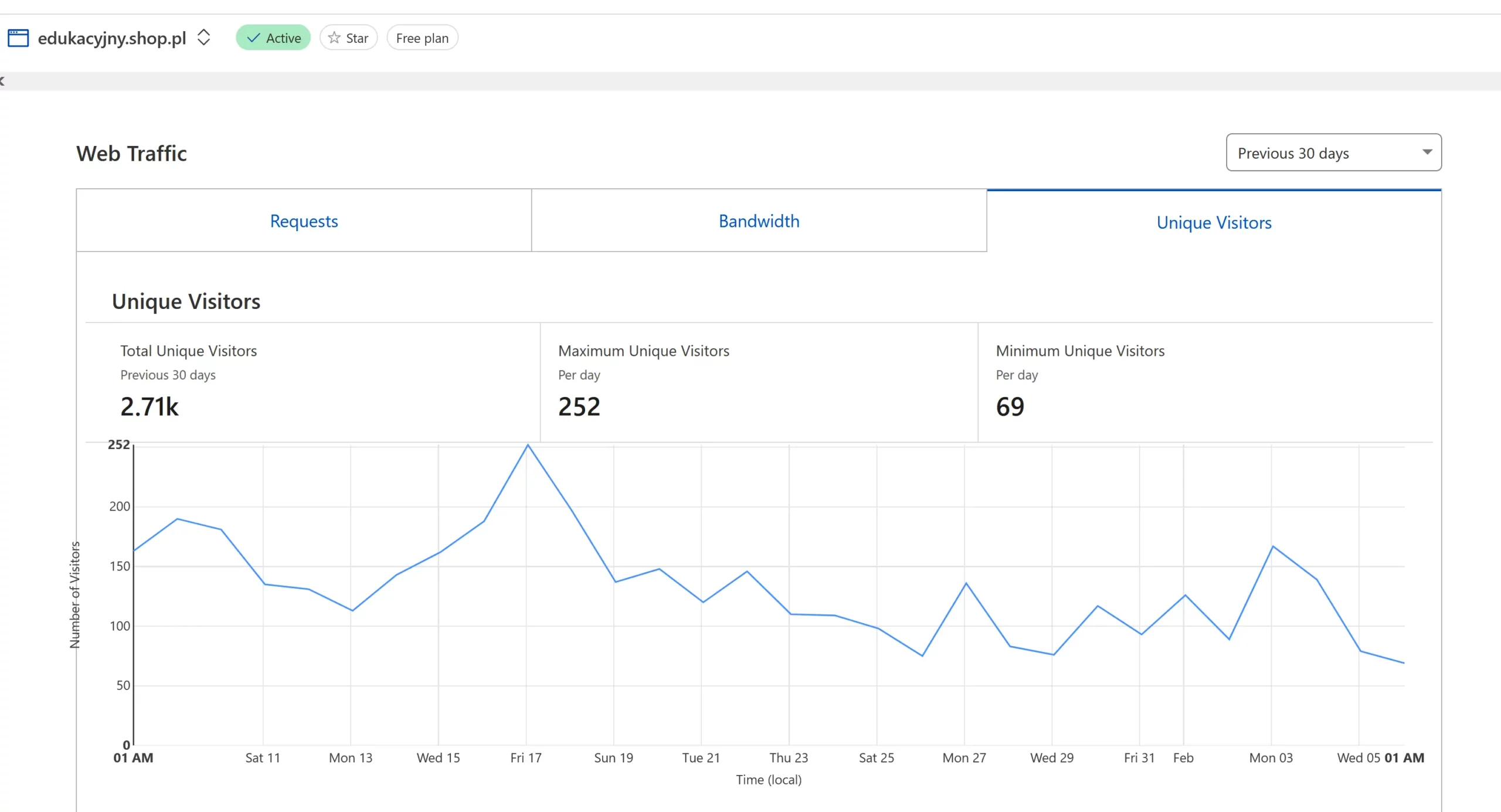Click the Star icon to favorite the site
This screenshot has width=1501, height=812.
pos(334,38)
